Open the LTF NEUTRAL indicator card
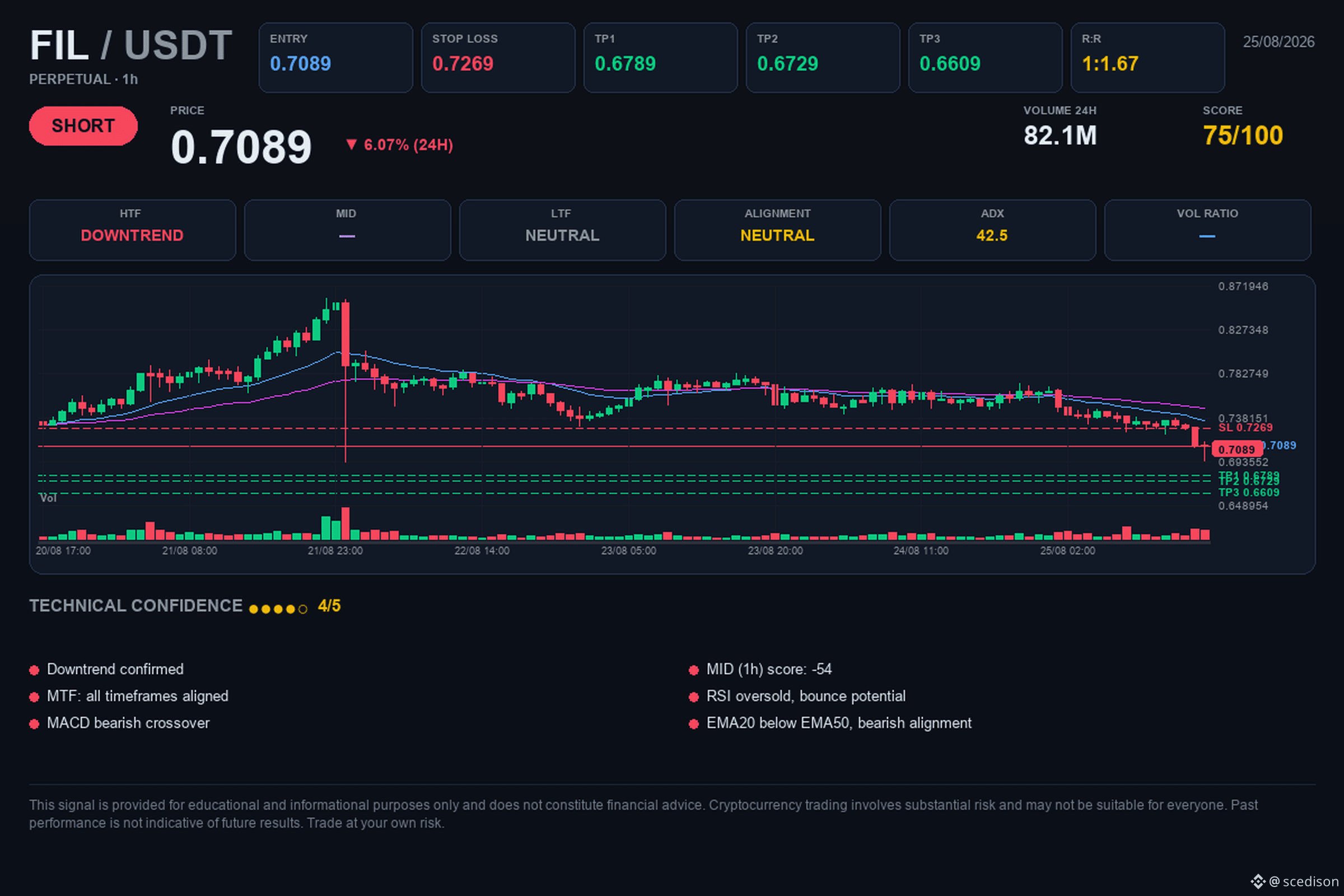This screenshot has height=896, width=1344. pos(562,230)
